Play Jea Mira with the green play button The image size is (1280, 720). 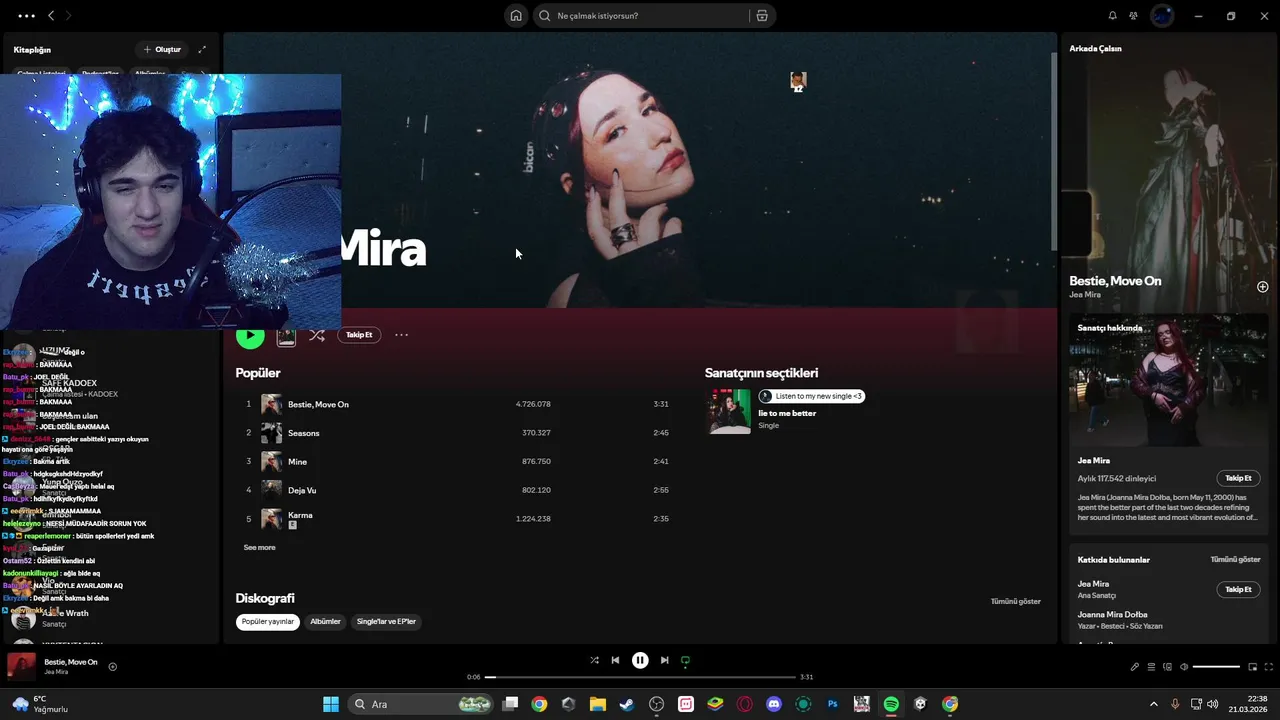250,336
